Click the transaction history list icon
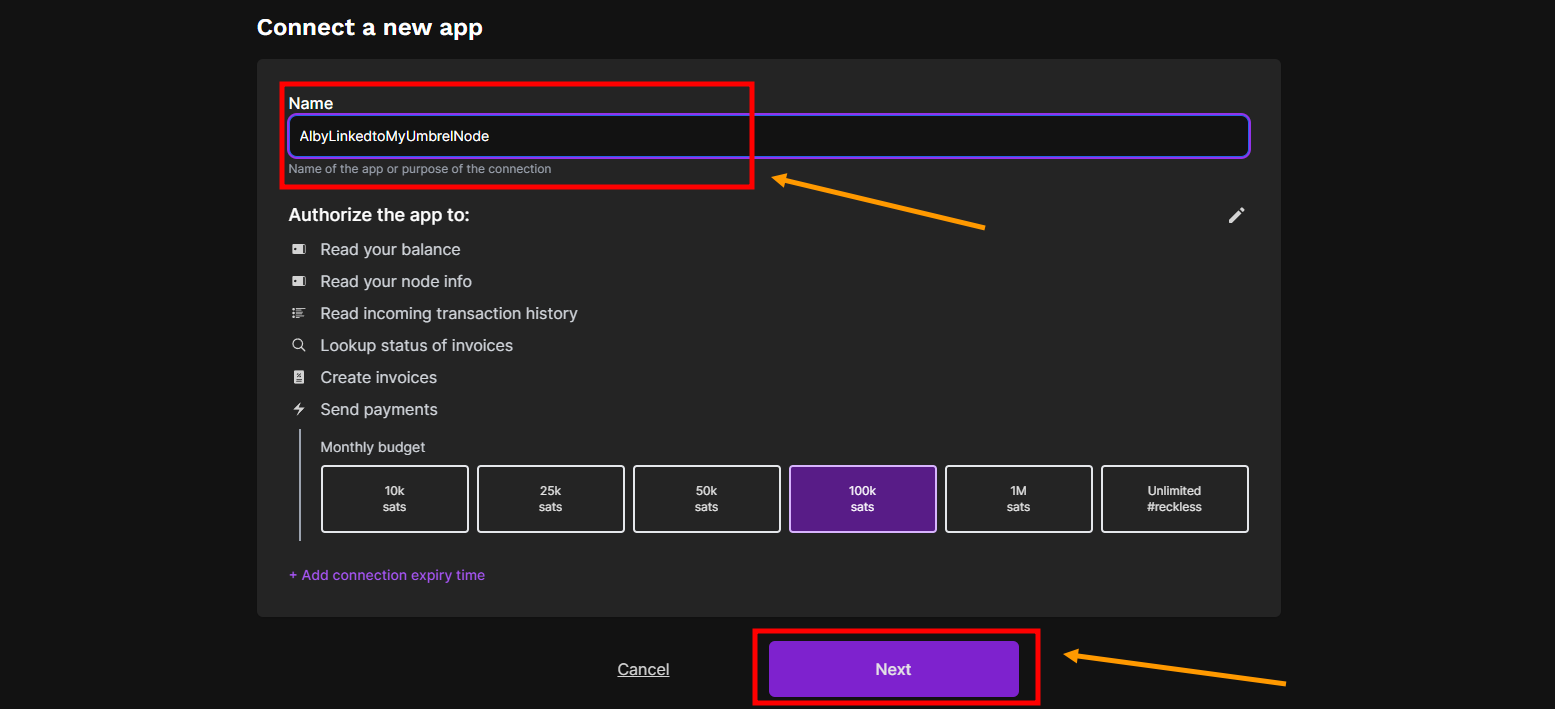The width and height of the screenshot is (1555, 709). pos(298,313)
